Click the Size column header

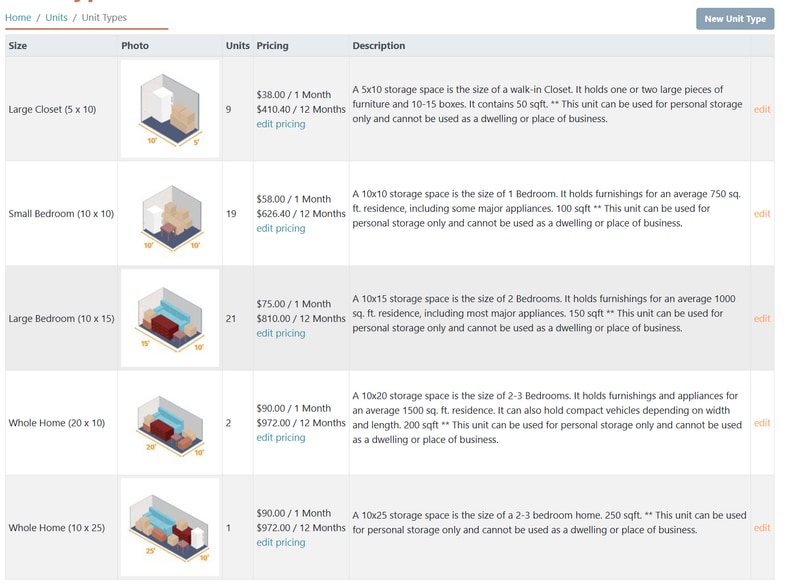(x=18, y=46)
